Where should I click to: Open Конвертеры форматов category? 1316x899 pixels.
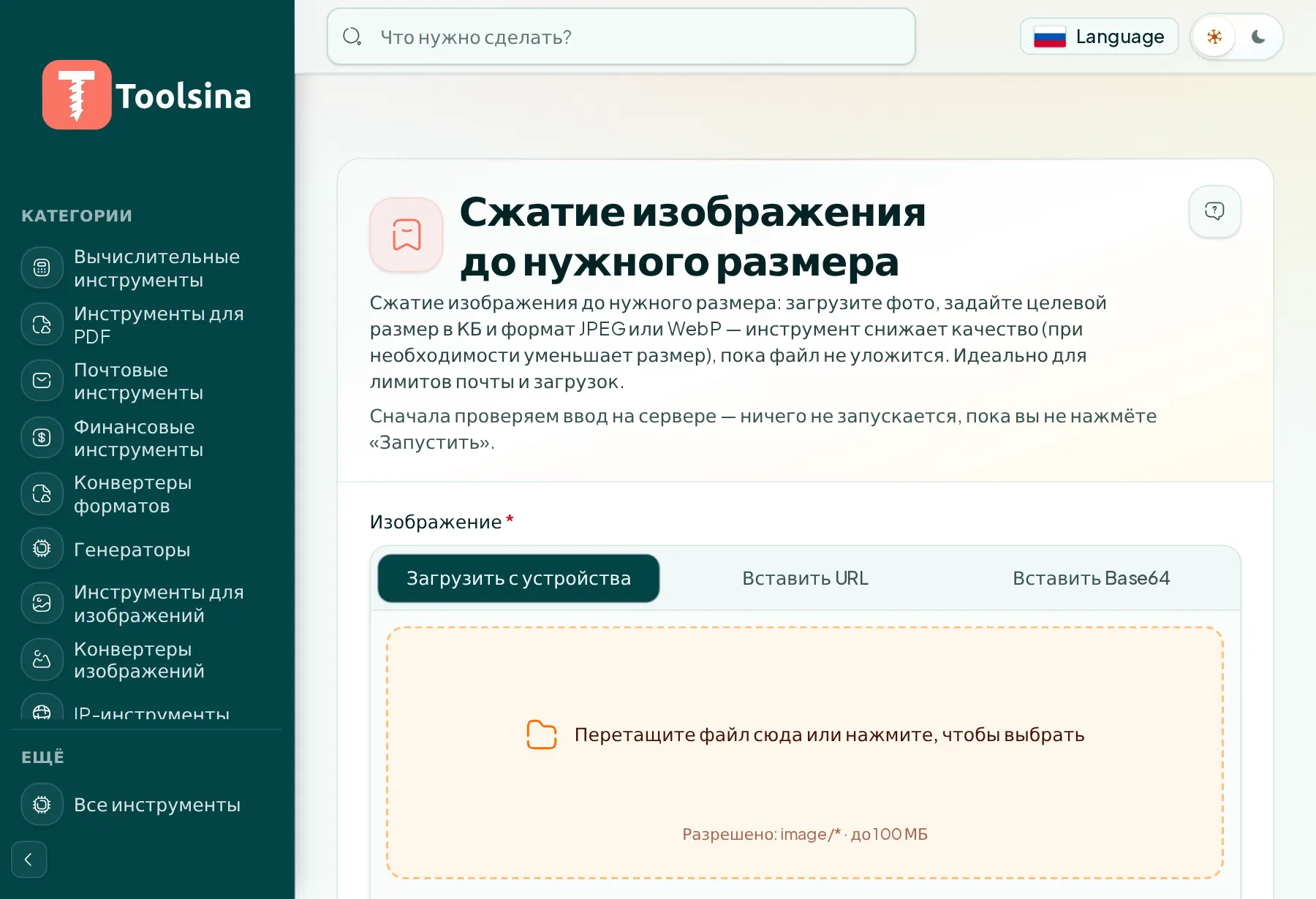pos(147,494)
